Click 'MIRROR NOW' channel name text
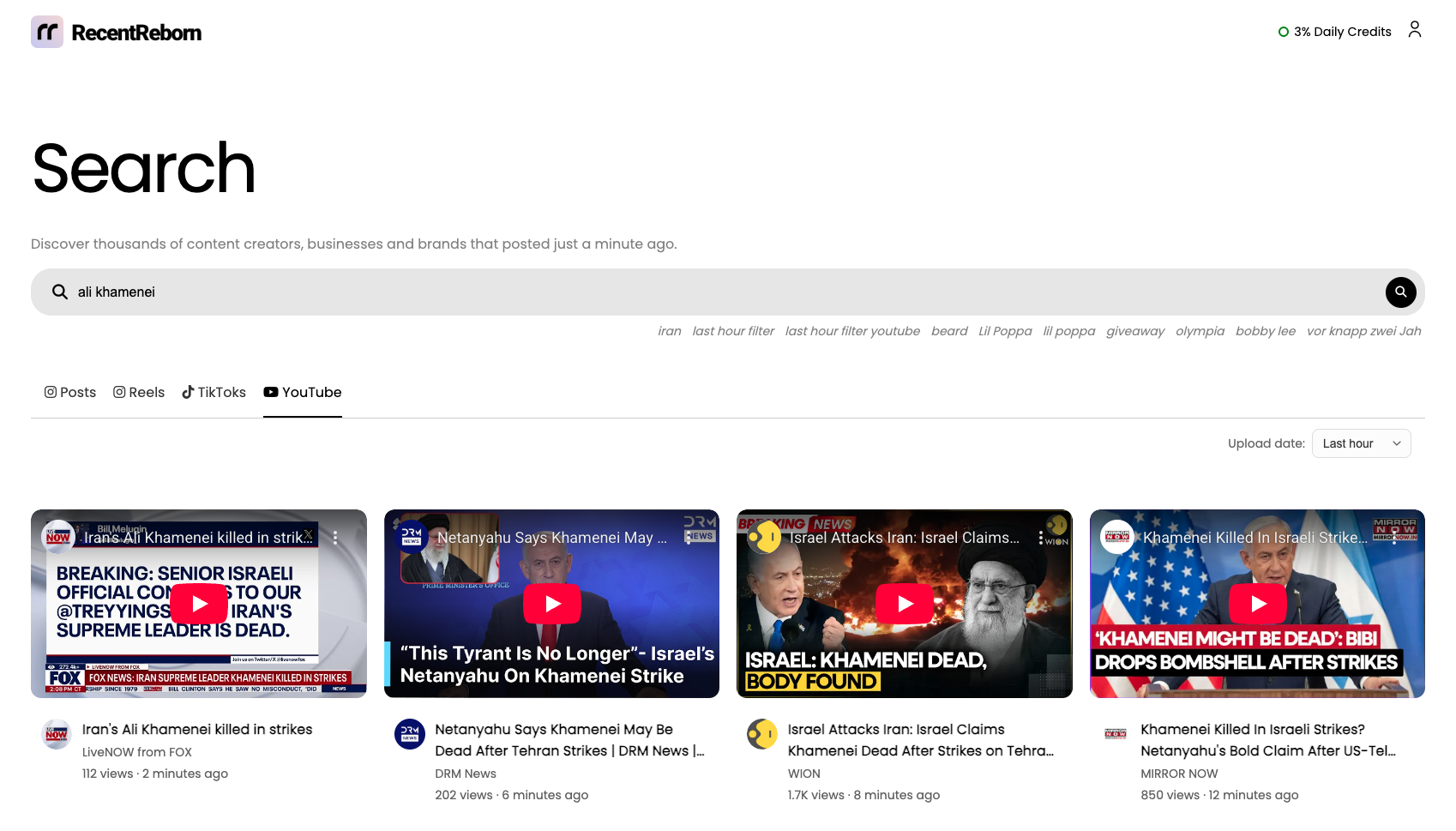 pos(1179,774)
